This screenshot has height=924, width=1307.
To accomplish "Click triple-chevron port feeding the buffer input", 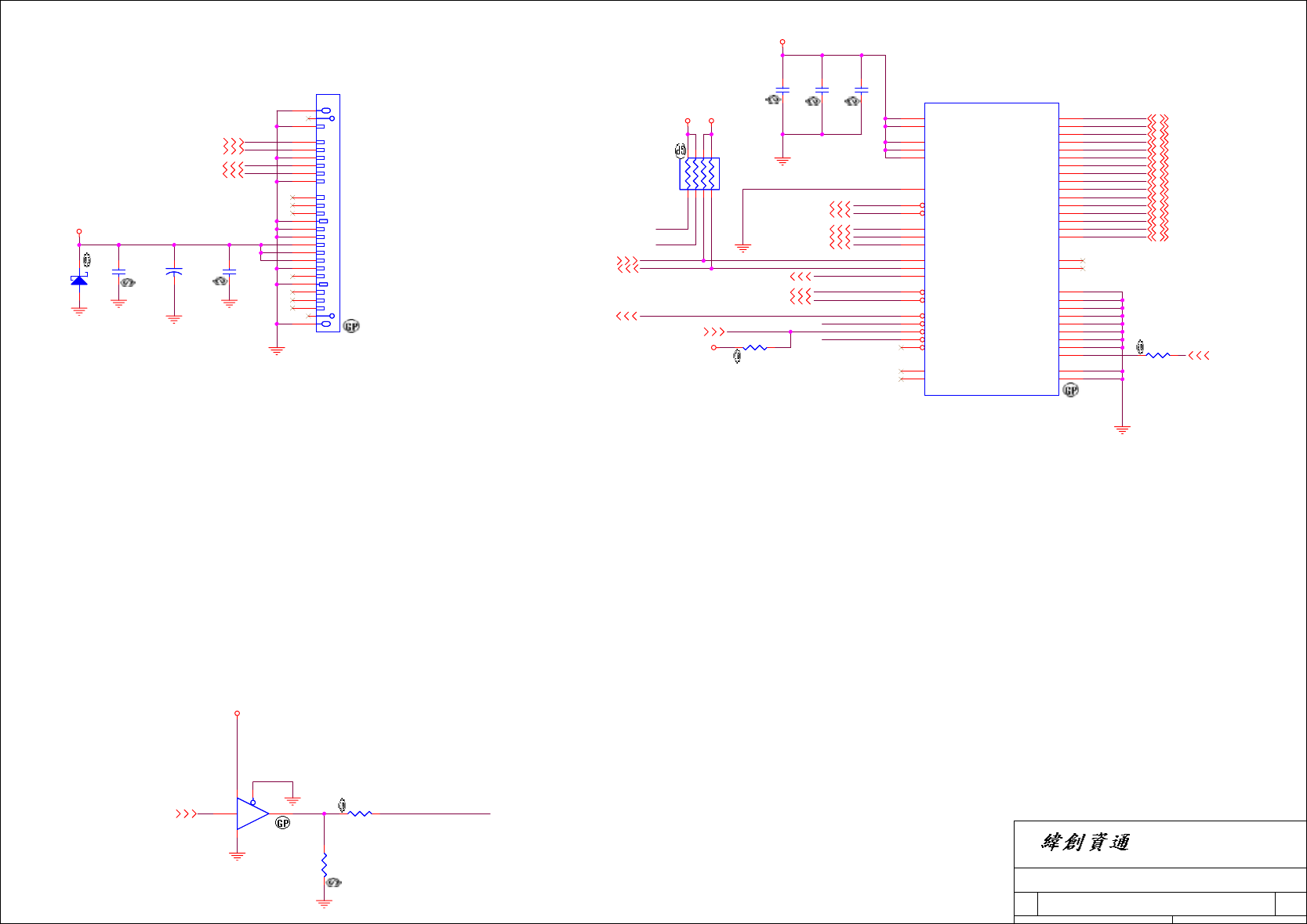I will 187,814.
